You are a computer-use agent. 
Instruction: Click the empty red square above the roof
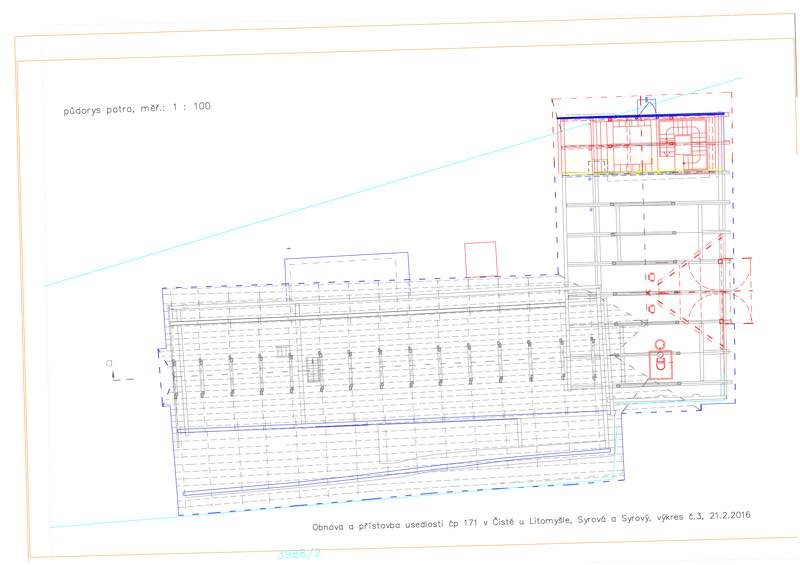point(481,259)
